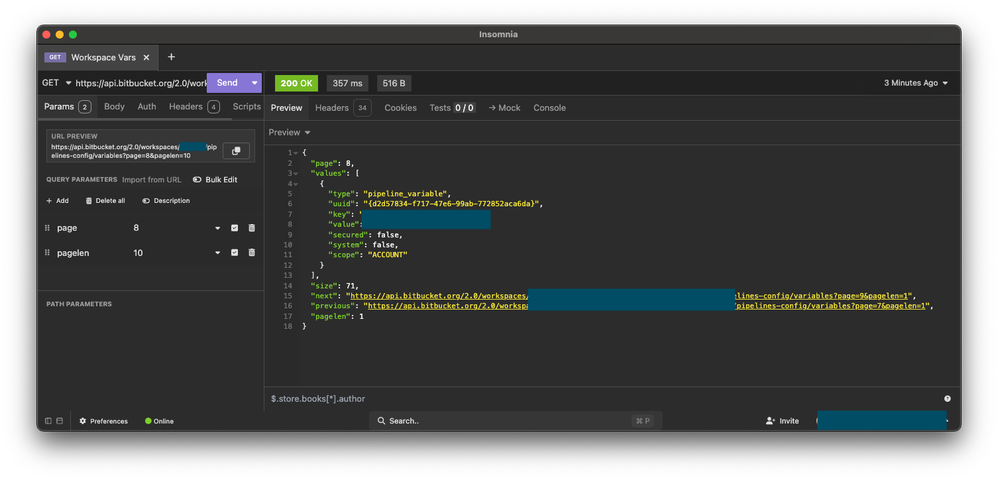Image resolution: width=998 pixels, height=480 pixels.
Task: Collapse the object at line 4
Action: point(296,183)
